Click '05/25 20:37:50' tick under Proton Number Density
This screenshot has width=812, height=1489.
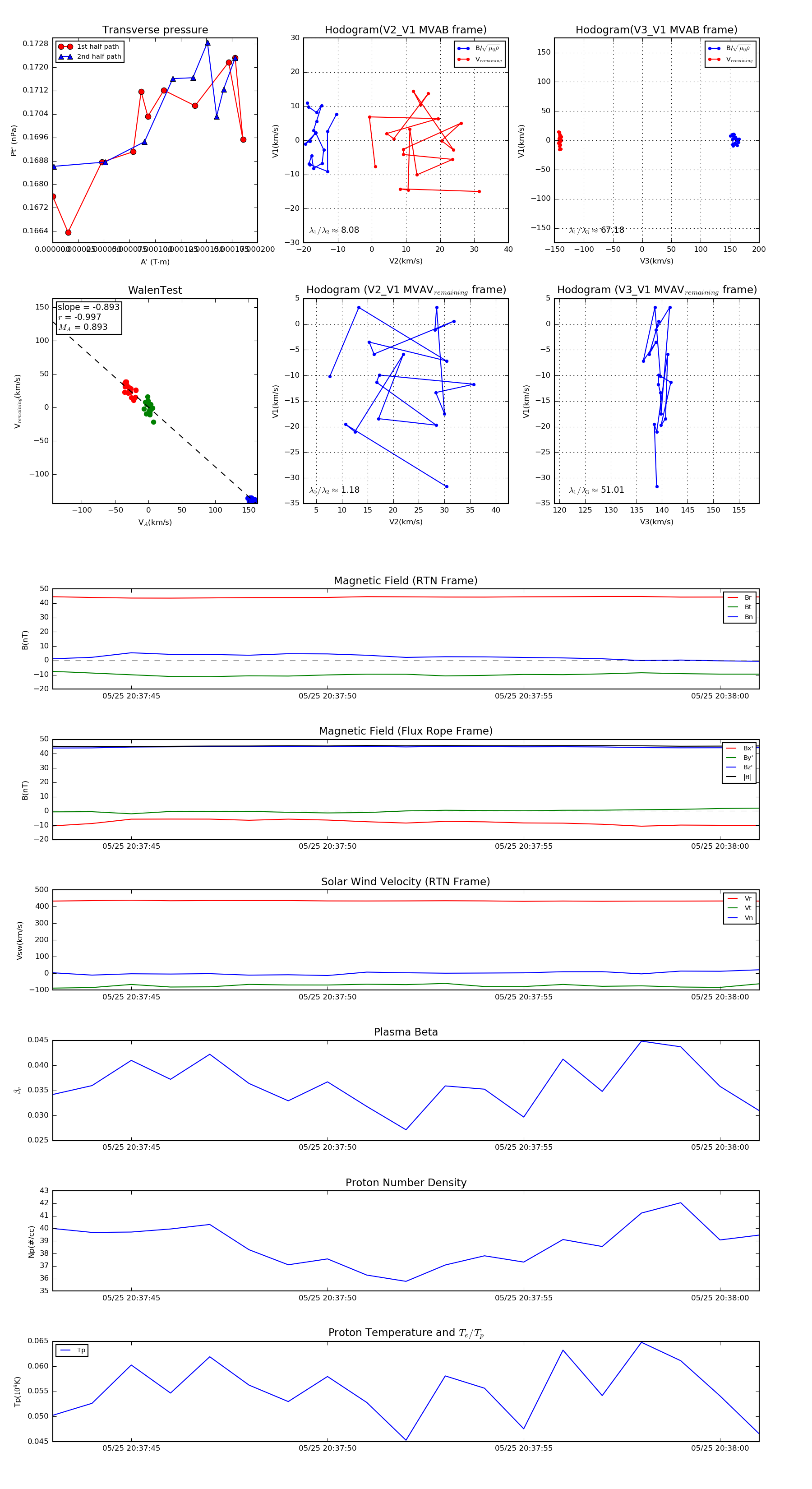click(328, 1298)
